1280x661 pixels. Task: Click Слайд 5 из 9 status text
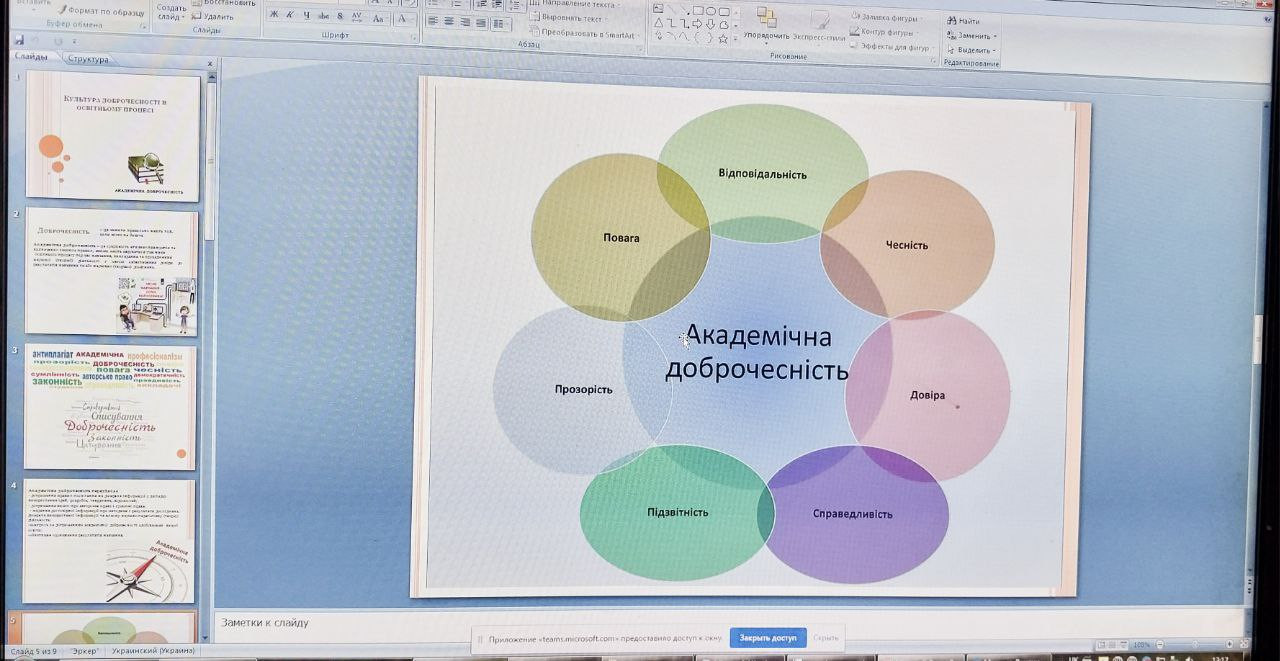point(34,651)
